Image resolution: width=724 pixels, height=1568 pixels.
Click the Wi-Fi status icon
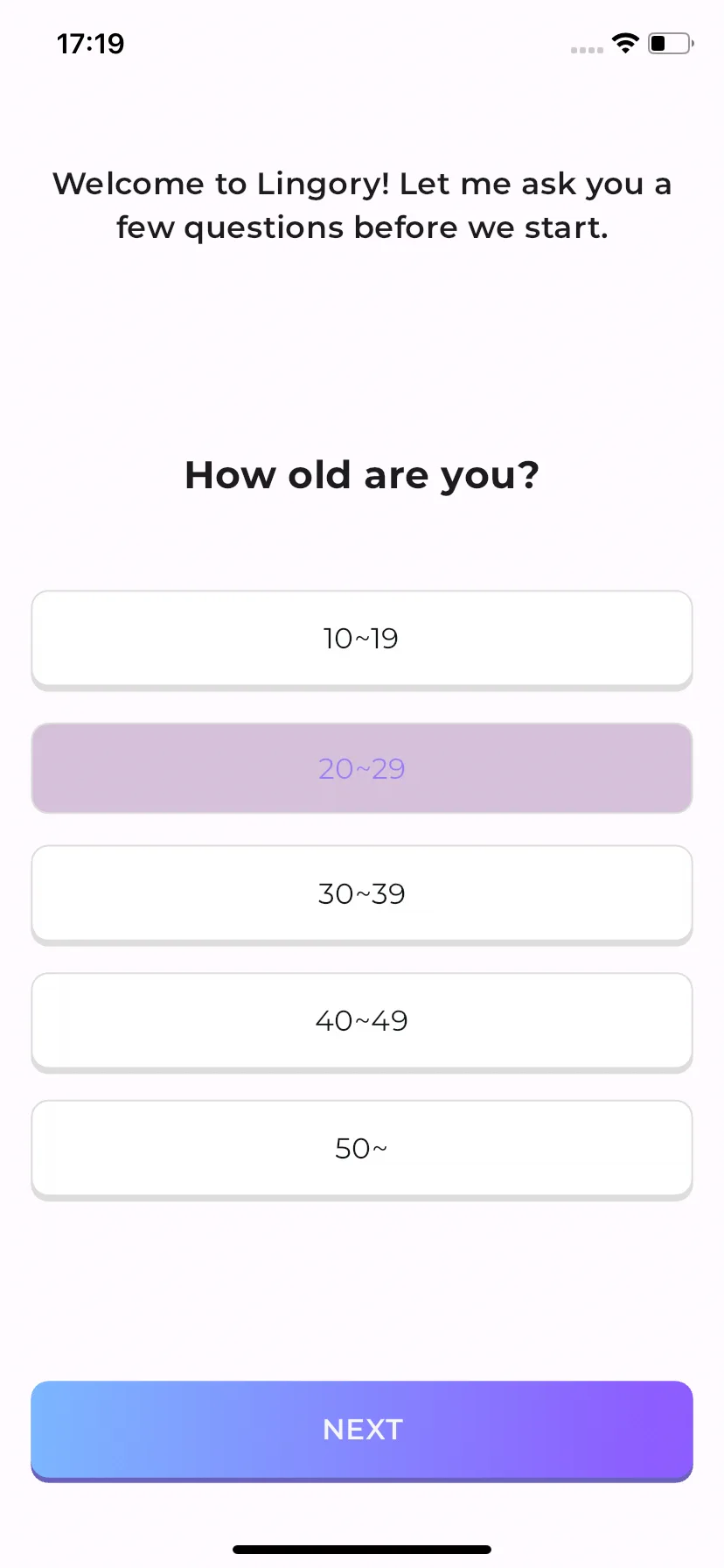[x=626, y=43]
